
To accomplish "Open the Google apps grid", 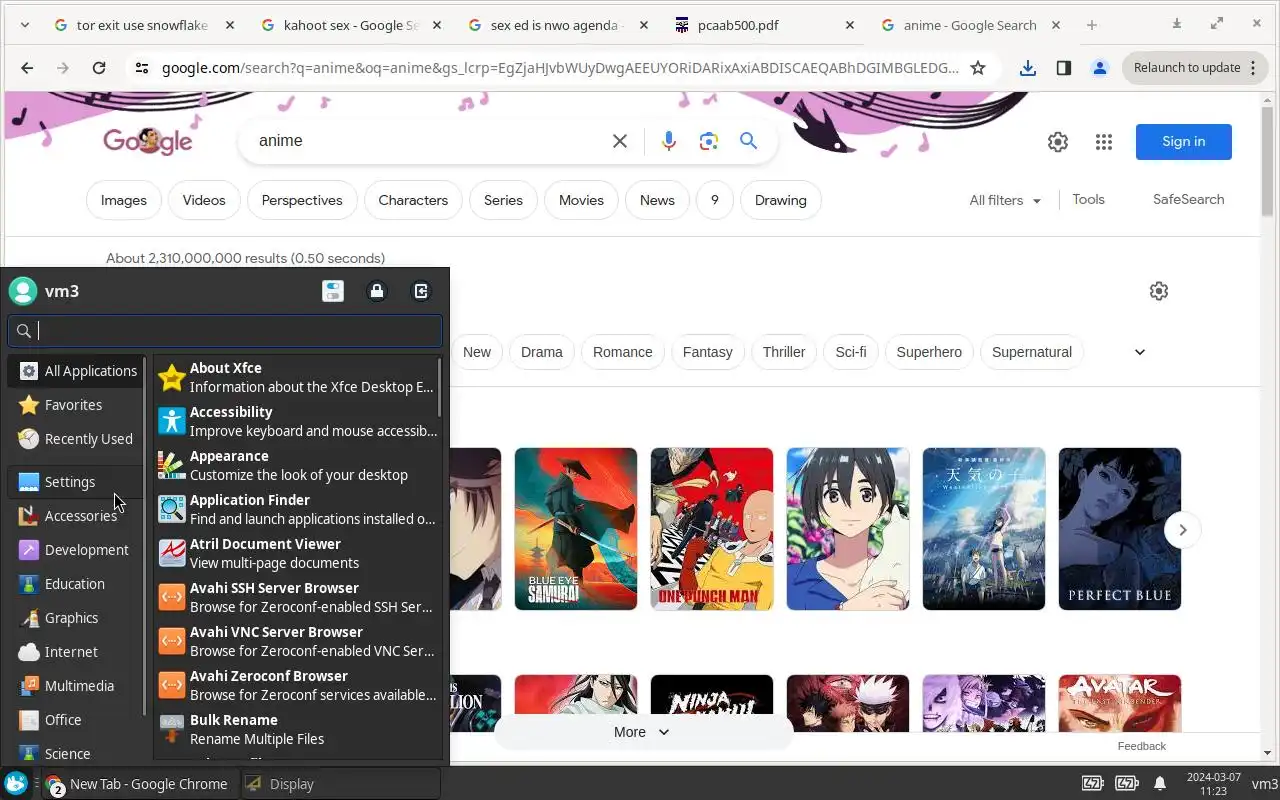I will (1104, 142).
